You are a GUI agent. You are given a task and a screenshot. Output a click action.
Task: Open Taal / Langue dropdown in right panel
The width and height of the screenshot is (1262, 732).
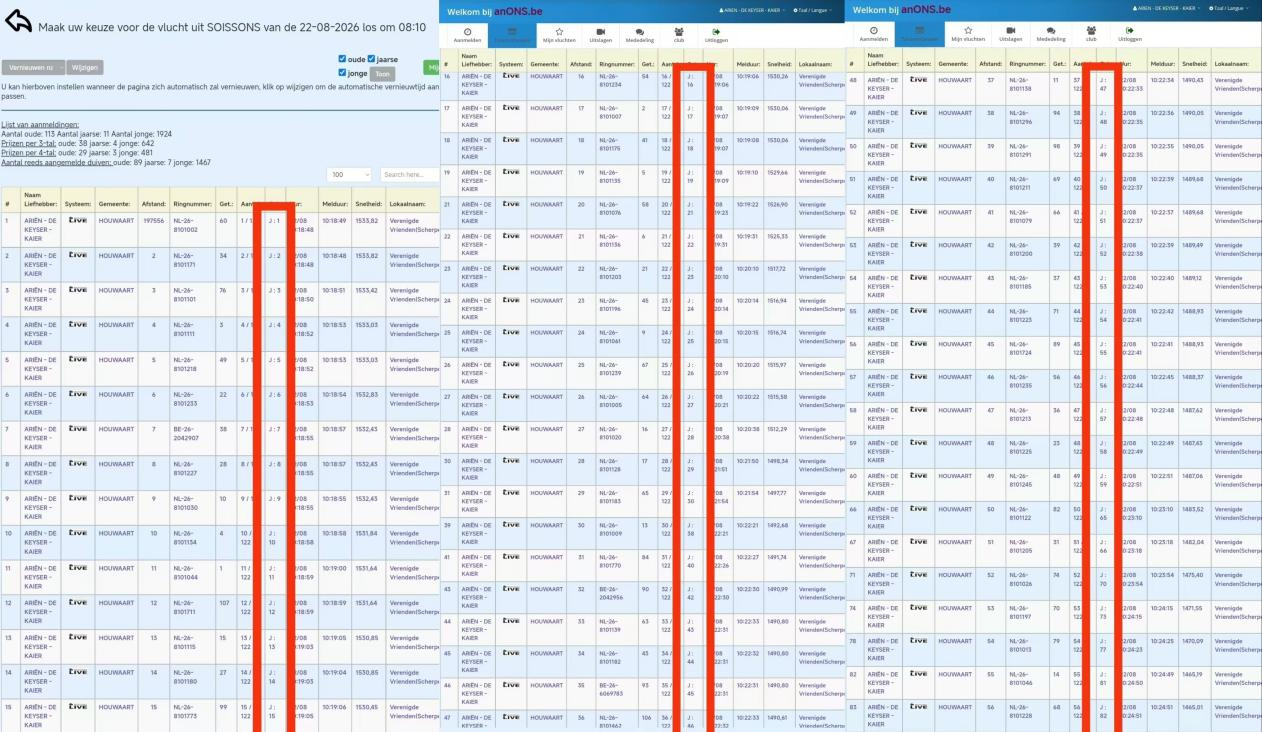pyautogui.click(x=1228, y=8)
